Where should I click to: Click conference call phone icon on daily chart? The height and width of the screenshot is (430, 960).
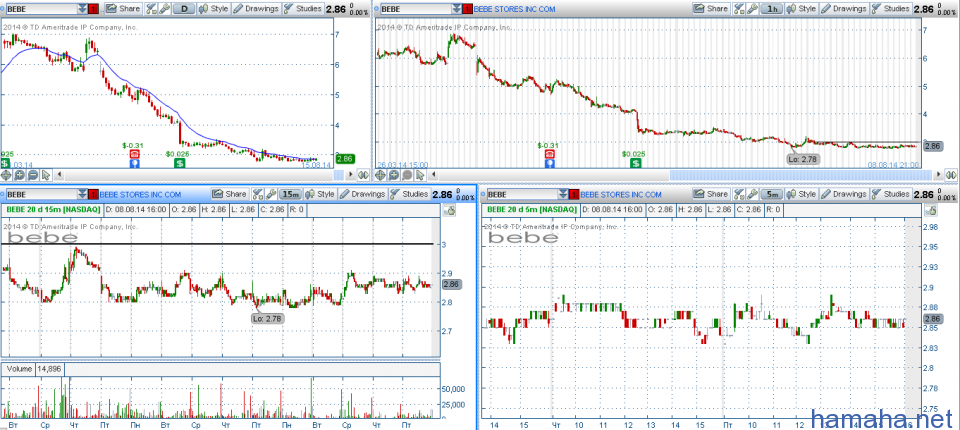[133, 154]
